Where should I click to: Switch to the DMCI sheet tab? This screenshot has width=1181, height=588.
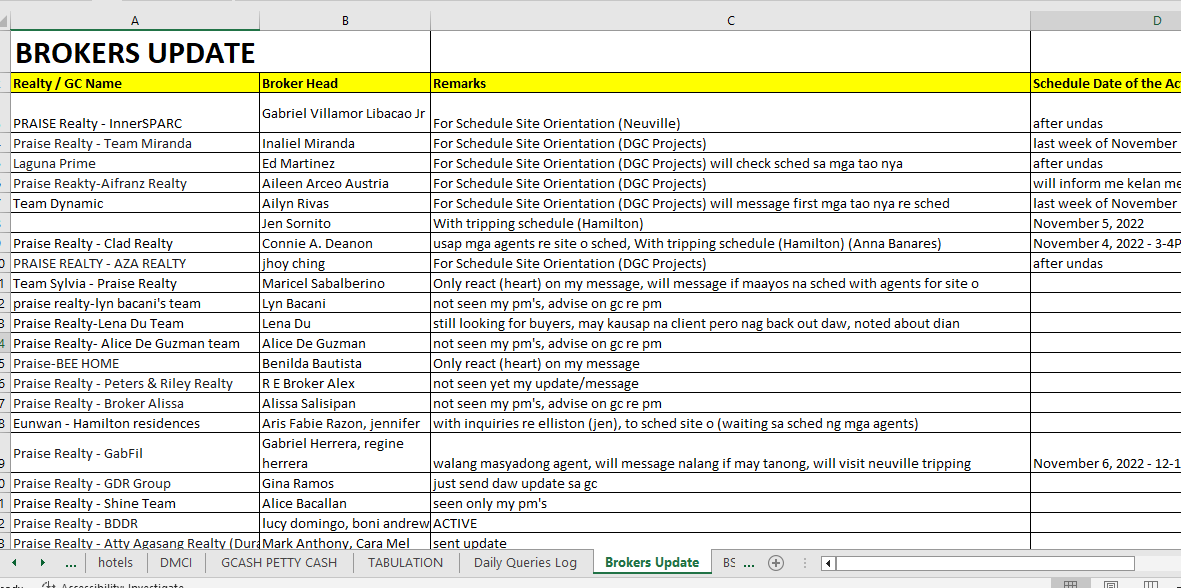[175, 562]
